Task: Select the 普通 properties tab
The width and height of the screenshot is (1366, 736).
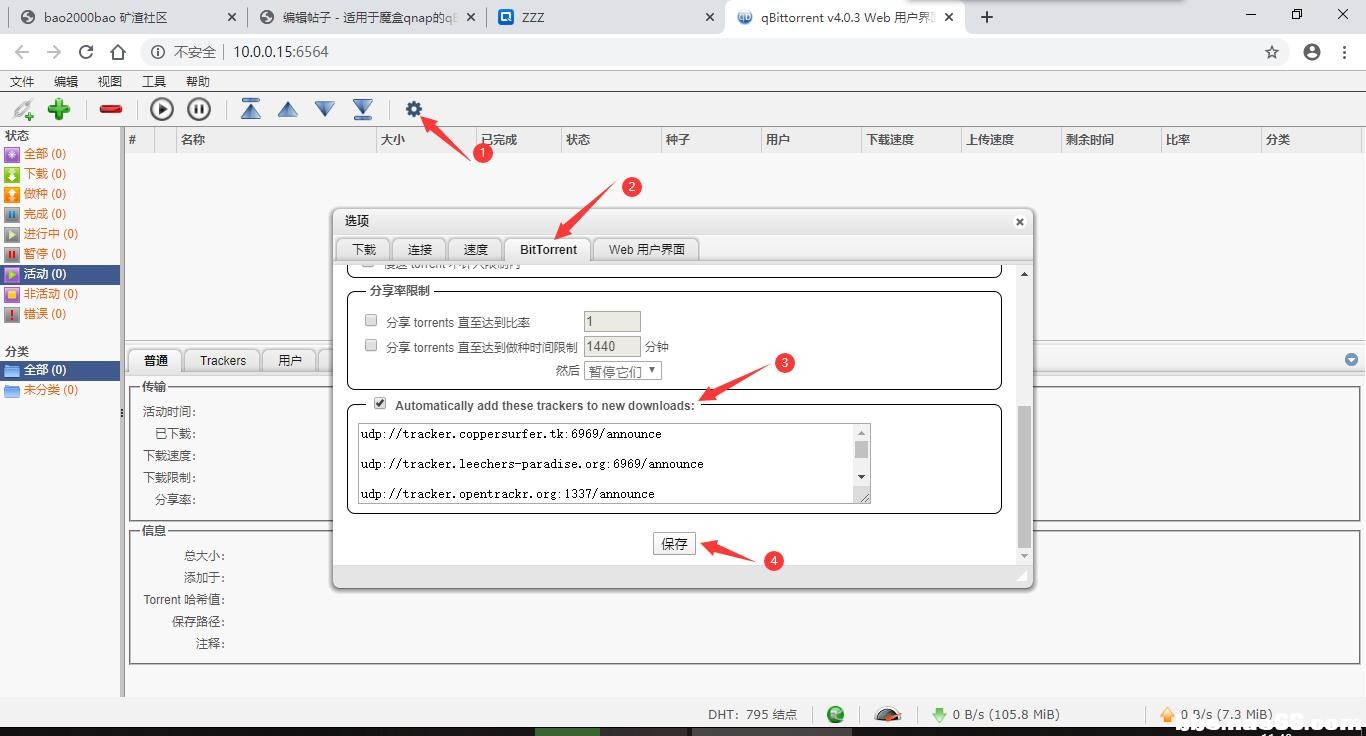Action: click(156, 360)
